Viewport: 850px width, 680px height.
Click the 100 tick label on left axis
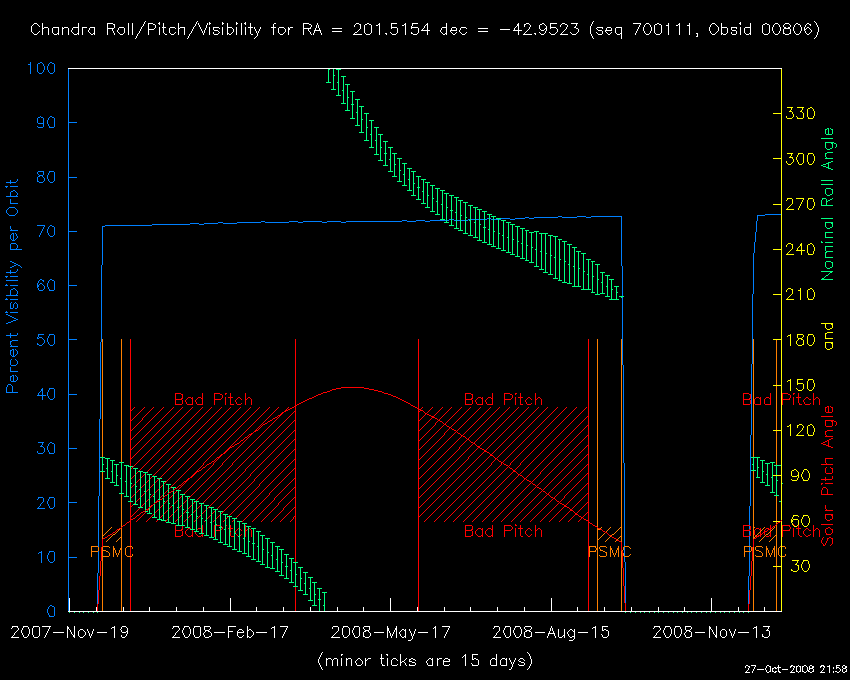(x=46, y=69)
